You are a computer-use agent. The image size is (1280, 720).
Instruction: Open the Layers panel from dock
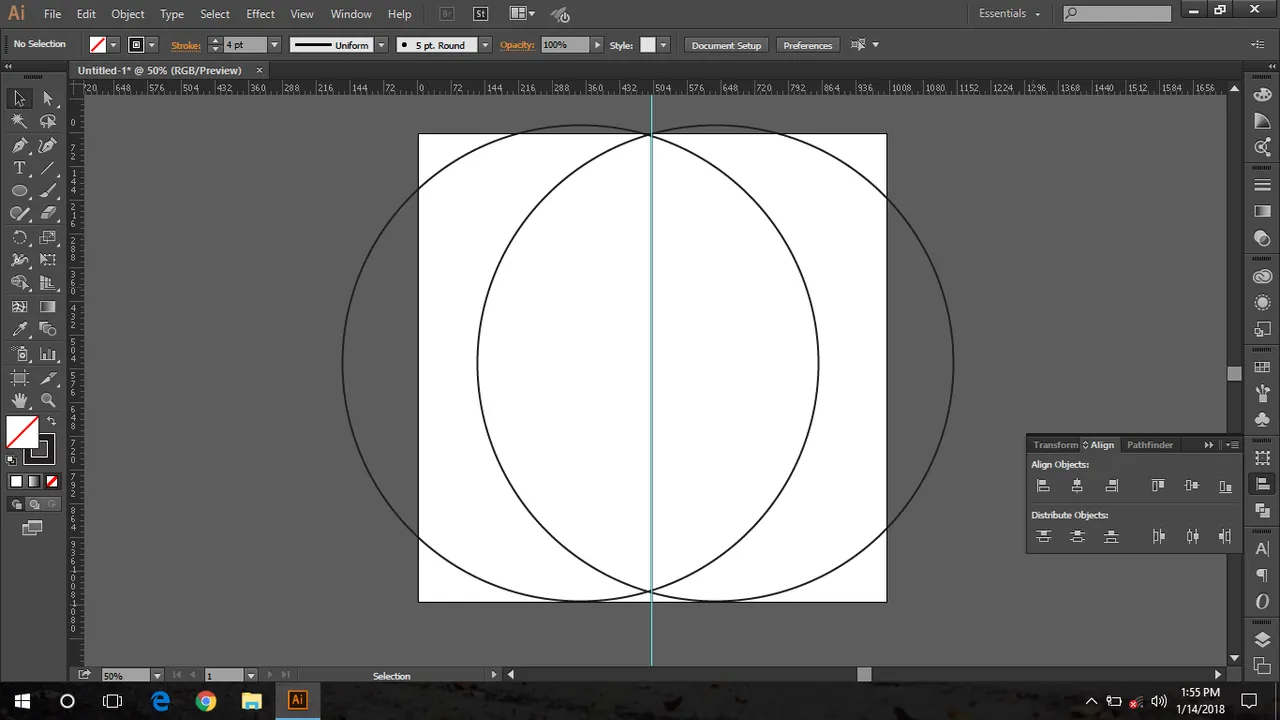[1262, 640]
